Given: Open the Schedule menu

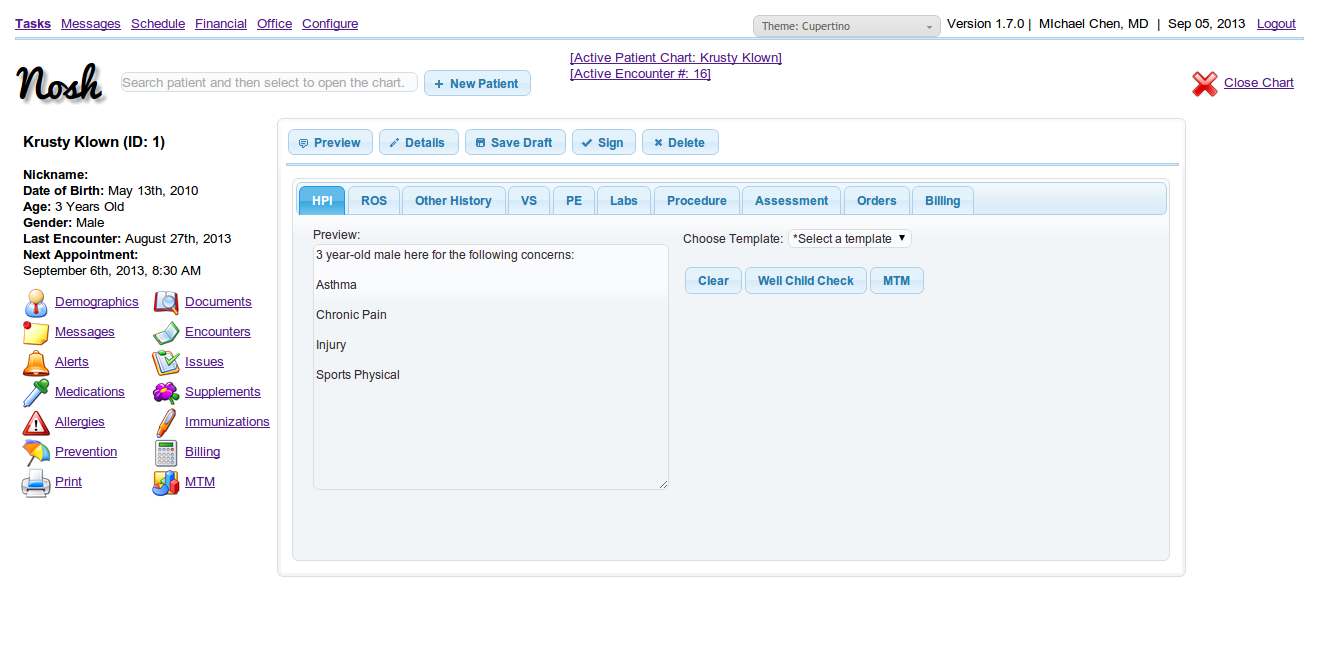Looking at the screenshot, I should [158, 24].
